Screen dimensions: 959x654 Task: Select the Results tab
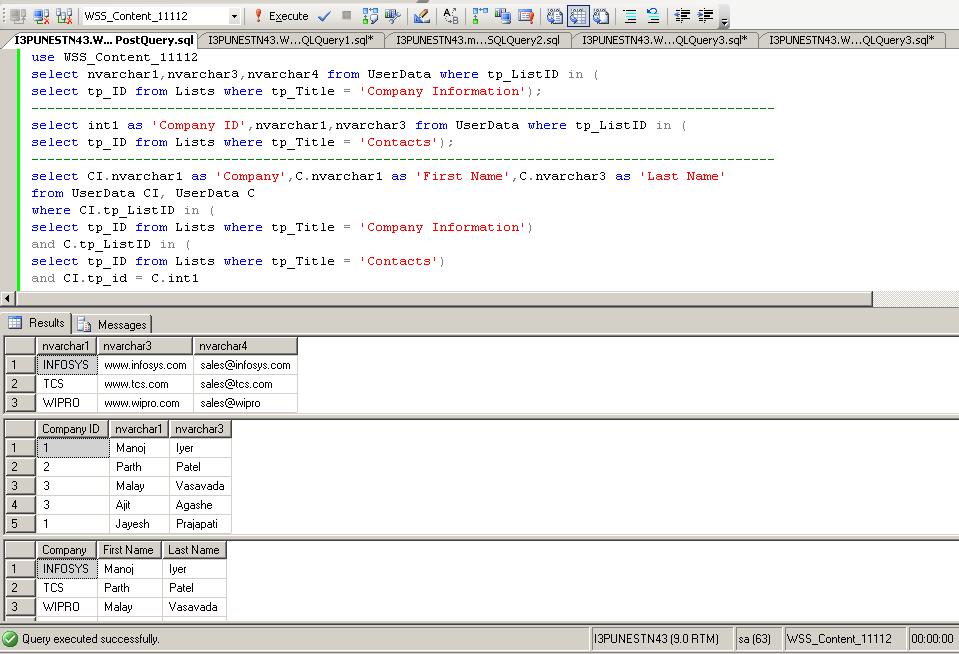click(37, 323)
